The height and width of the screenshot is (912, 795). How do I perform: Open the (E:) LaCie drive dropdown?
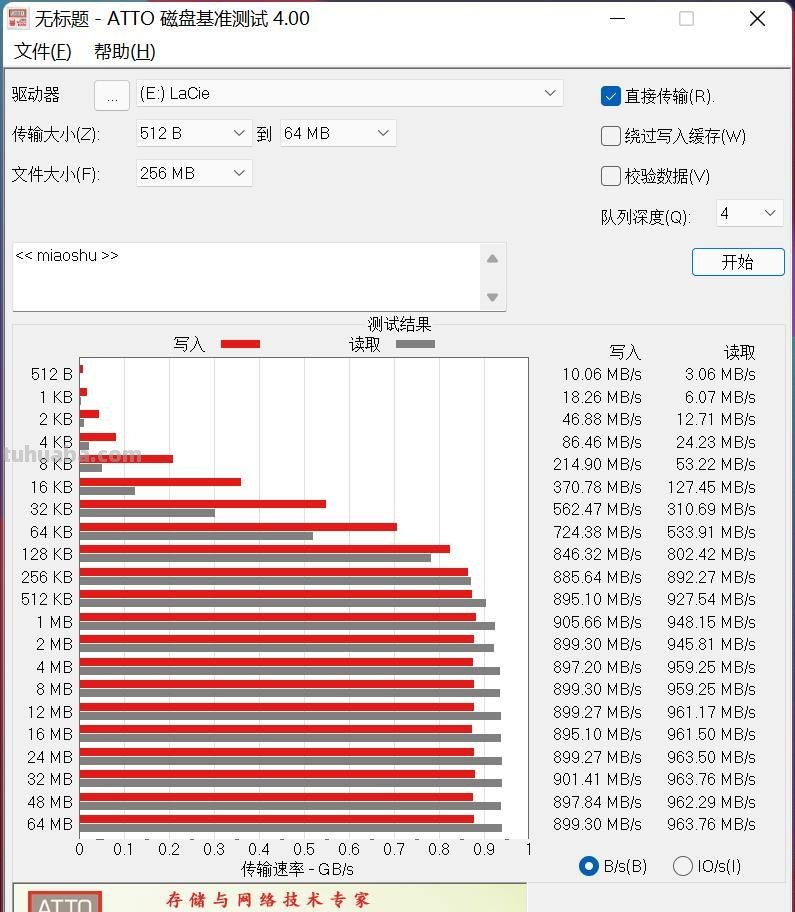pos(350,93)
